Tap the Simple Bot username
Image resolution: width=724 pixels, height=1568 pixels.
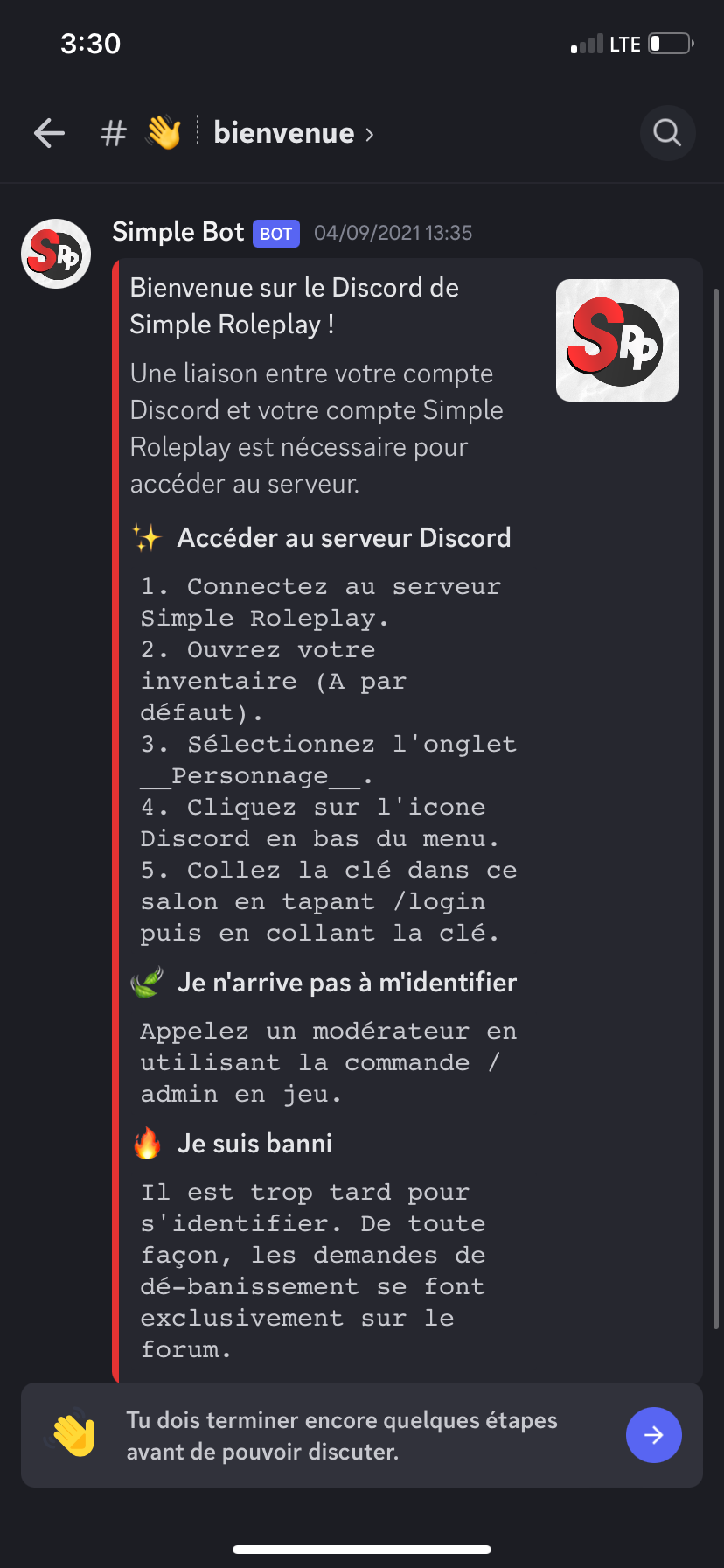(x=178, y=232)
